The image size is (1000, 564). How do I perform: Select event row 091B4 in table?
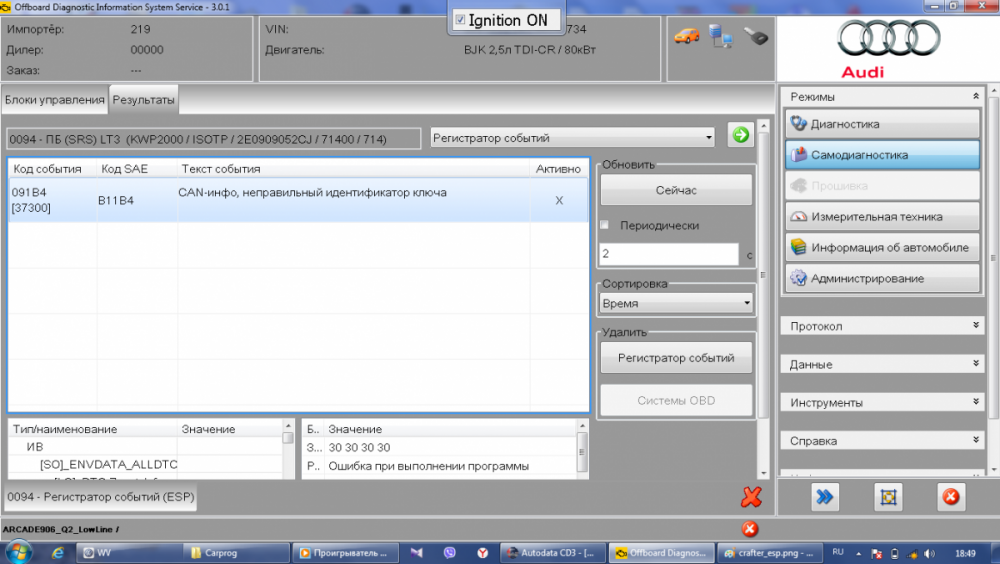298,200
